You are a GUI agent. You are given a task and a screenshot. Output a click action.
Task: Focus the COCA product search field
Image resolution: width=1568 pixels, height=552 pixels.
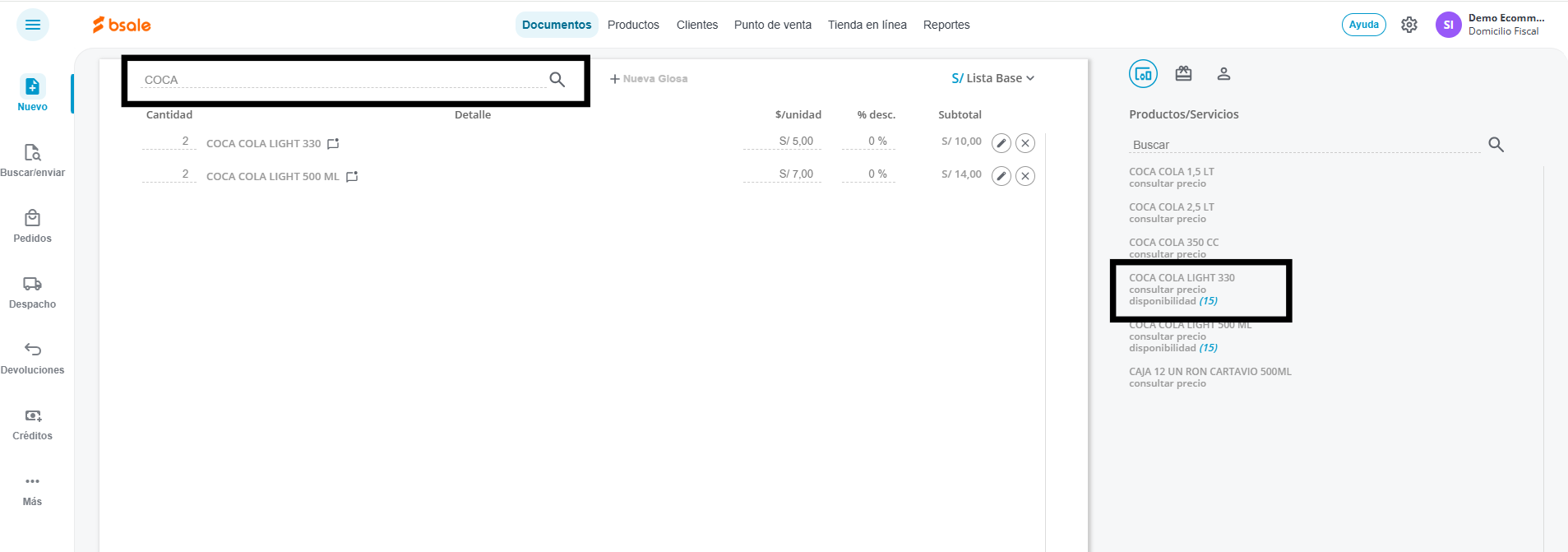[344, 80]
